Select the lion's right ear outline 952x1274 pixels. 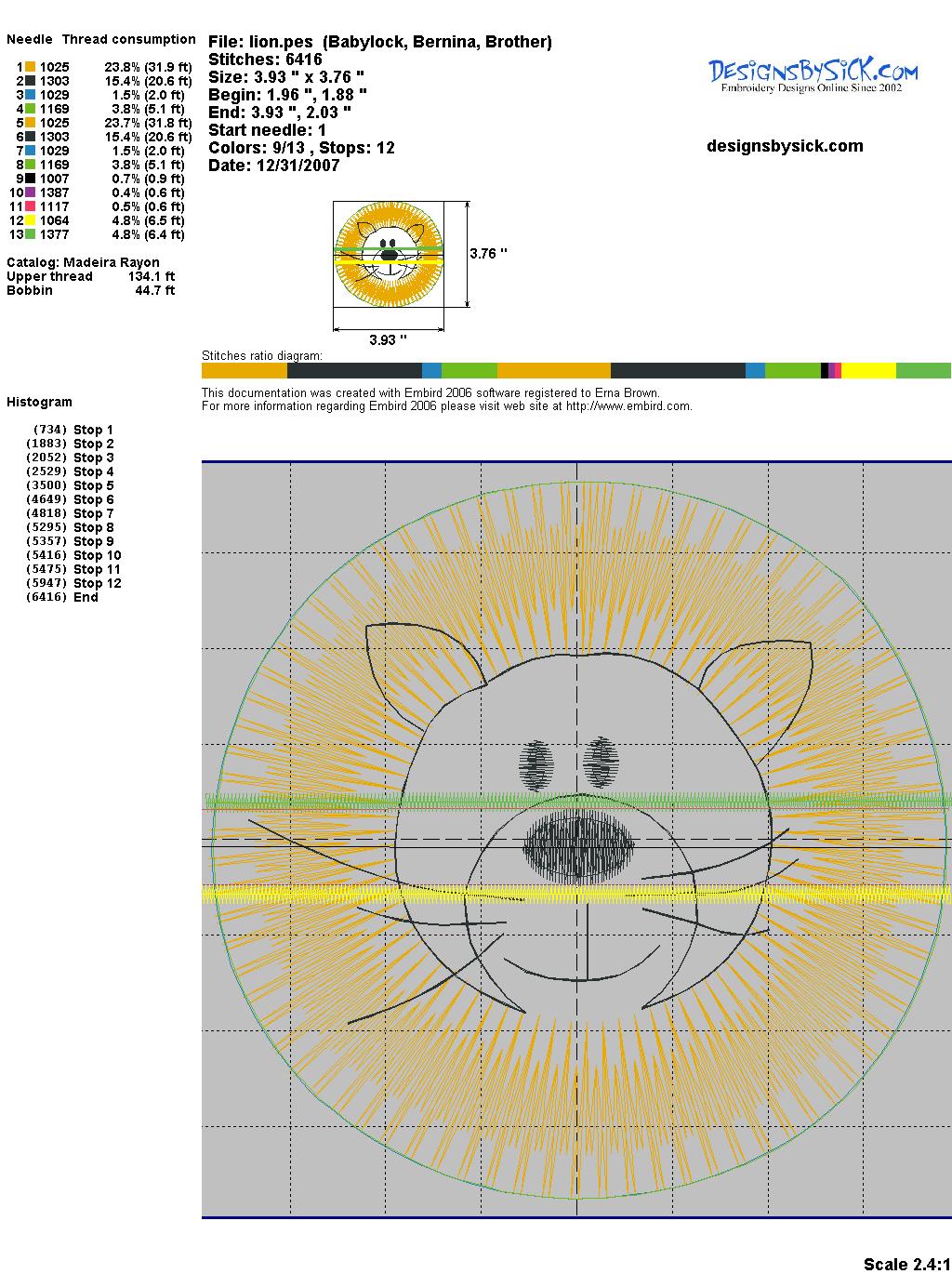[x=762, y=671]
